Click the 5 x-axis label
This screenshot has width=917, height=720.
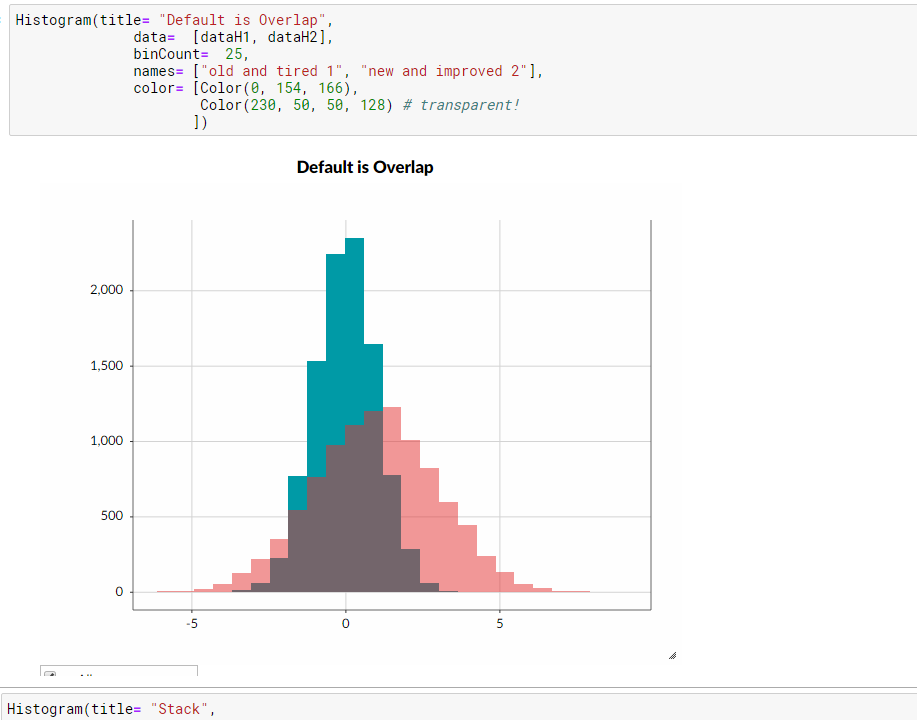pyautogui.click(x=499, y=623)
